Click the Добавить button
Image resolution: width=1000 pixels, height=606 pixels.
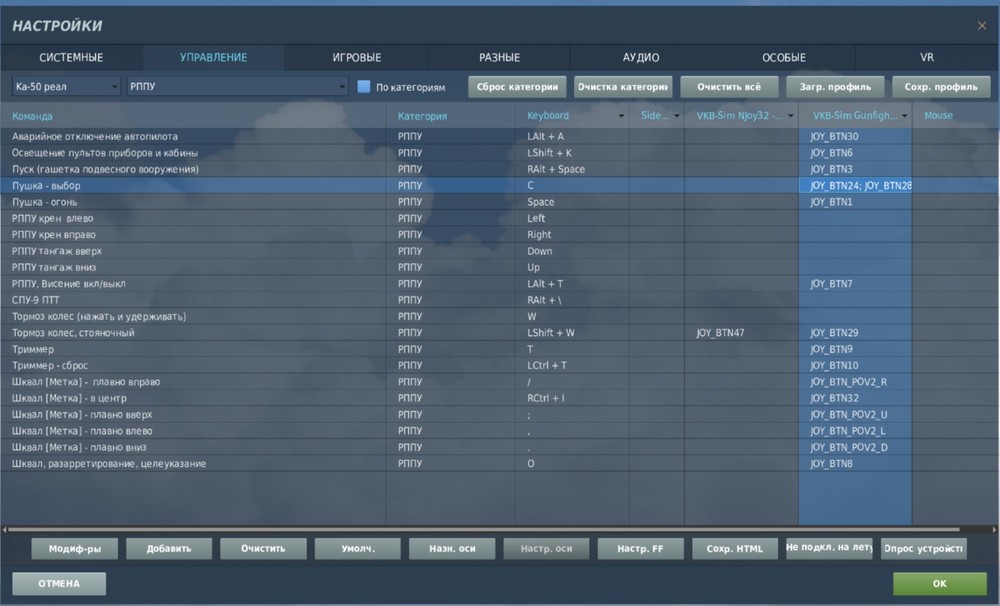pos(169,549)
